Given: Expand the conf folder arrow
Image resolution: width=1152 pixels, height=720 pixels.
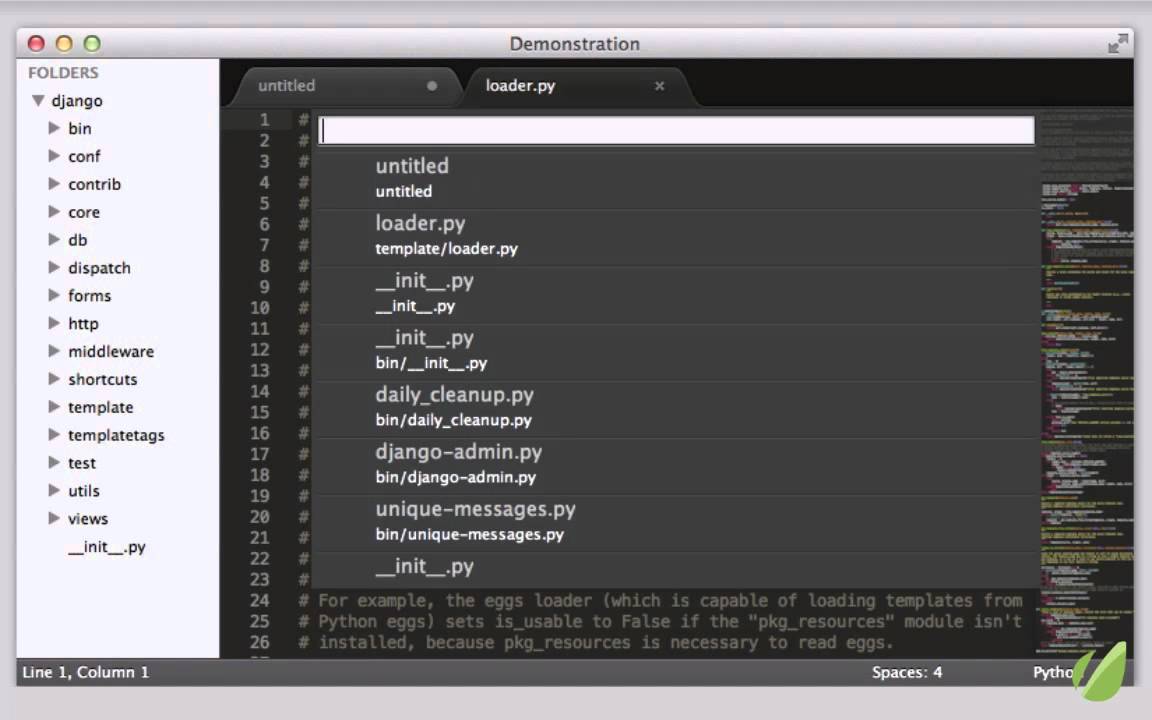Looking at the screenshot, I should [54, 156].
